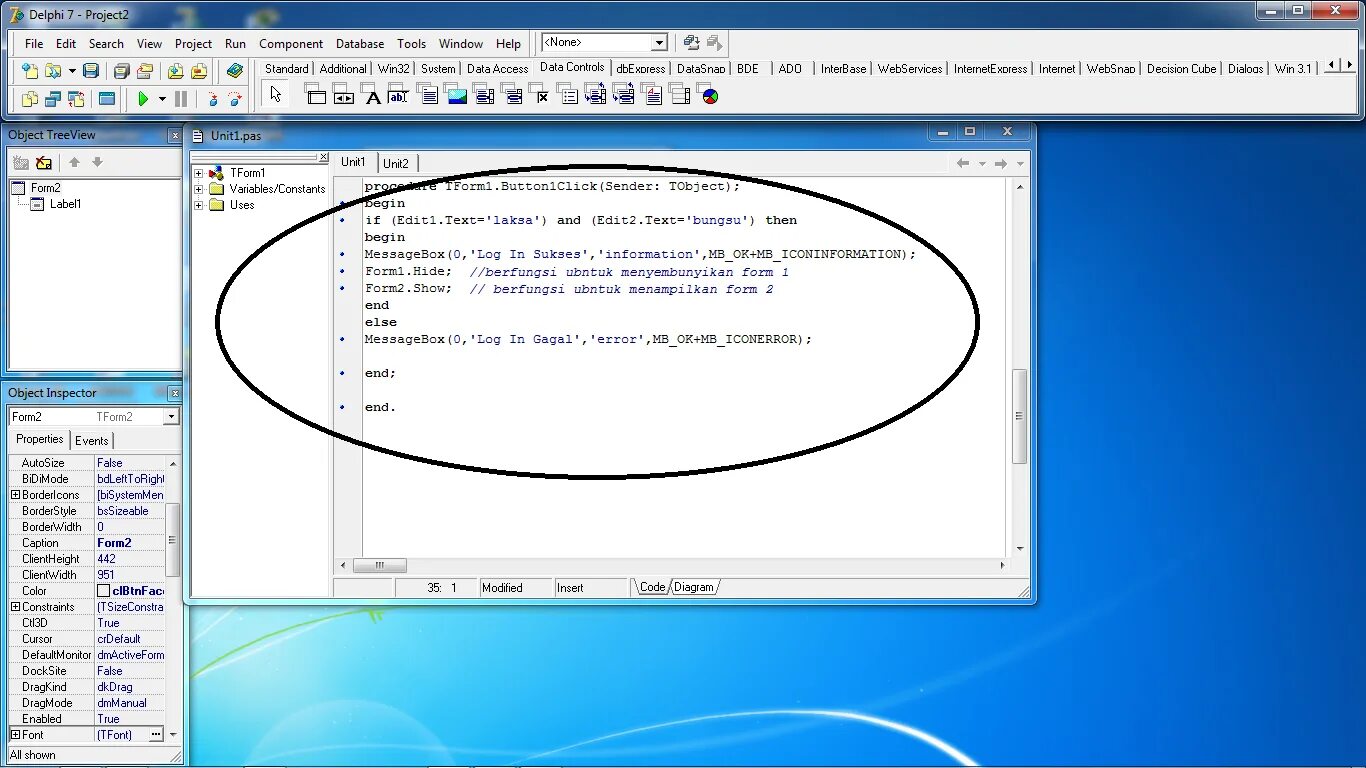The height and width of the screenshot is (768, 1366).
Task: Expand the TForm1 node in Code Explorer
Action: click(x=198, y=173)
